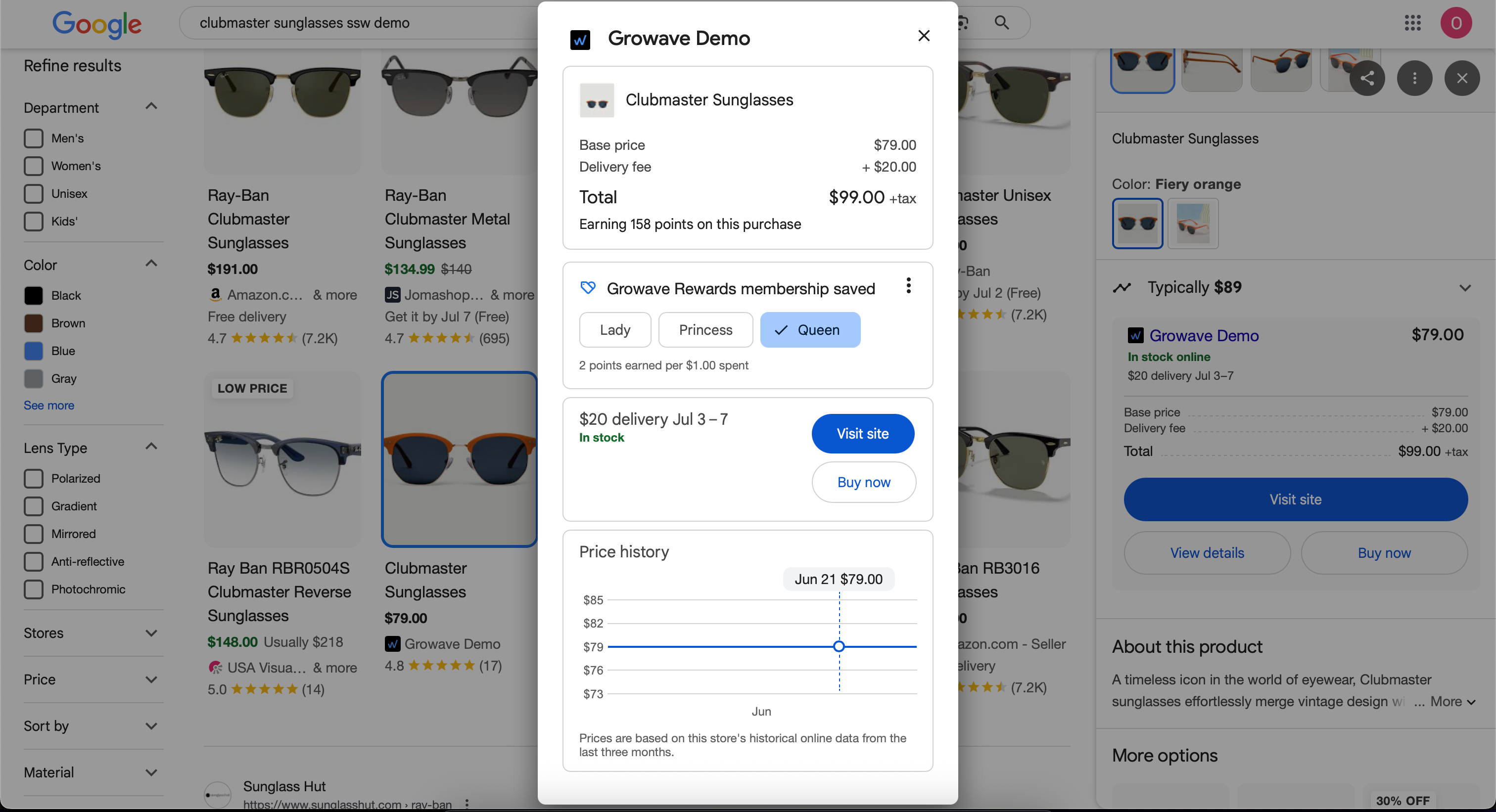This screenshot has height=812, width=1496.
Task: Click See more colors link
Action: pos(49,405)
